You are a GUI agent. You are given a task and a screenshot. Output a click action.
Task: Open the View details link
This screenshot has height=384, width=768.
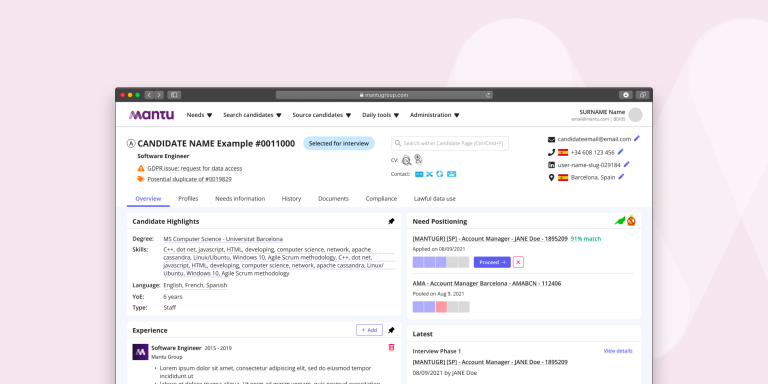[x=618, y=351]
